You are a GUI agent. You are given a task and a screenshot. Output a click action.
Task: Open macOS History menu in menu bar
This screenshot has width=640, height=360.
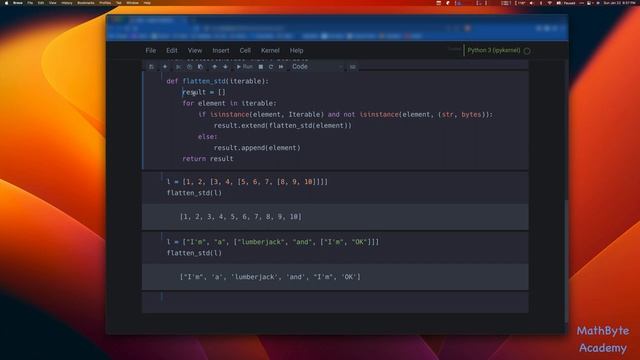pos(67,3)
